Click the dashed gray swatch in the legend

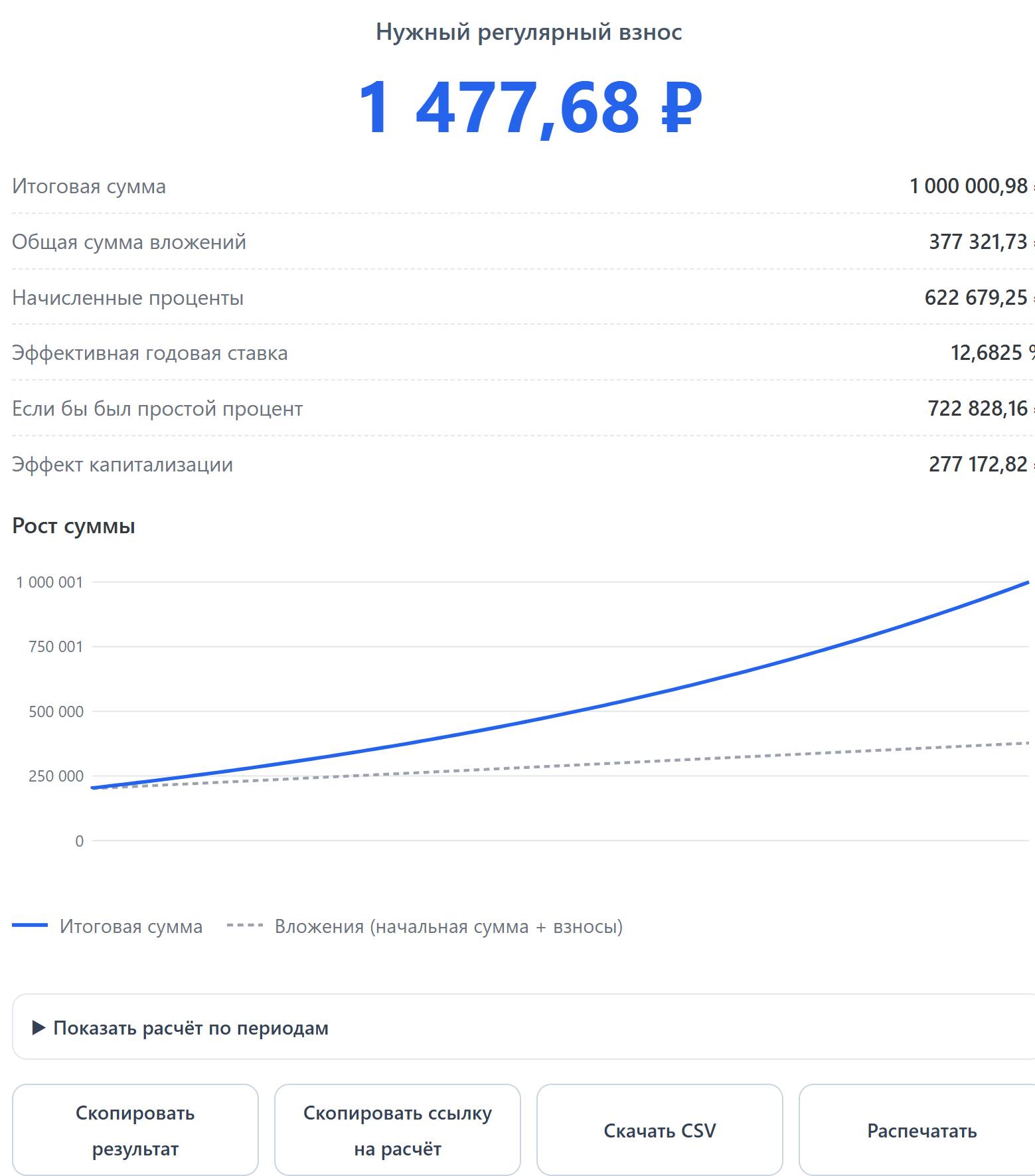(x=245, y=925)
